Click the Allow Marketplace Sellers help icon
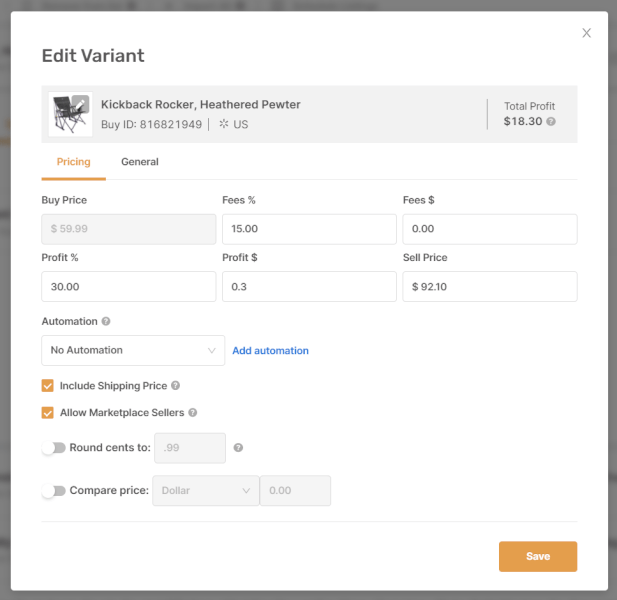The height and width of the screenshot is (600, 617). [192, 413]
